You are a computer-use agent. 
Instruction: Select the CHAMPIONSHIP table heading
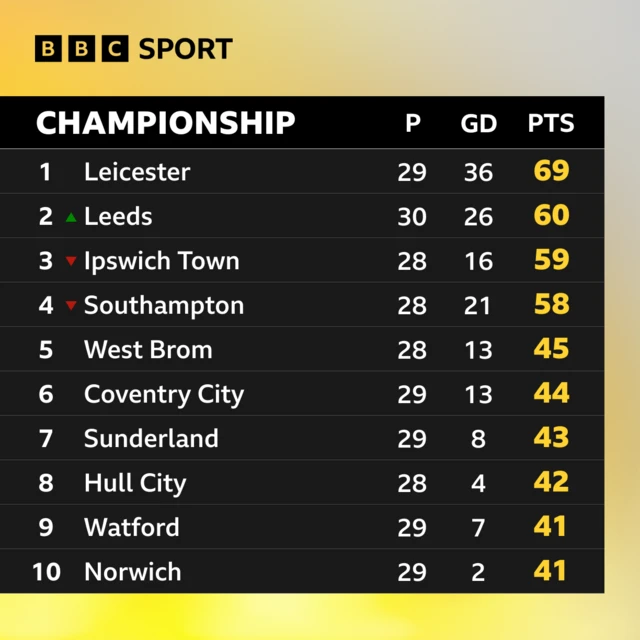[165, 122]
